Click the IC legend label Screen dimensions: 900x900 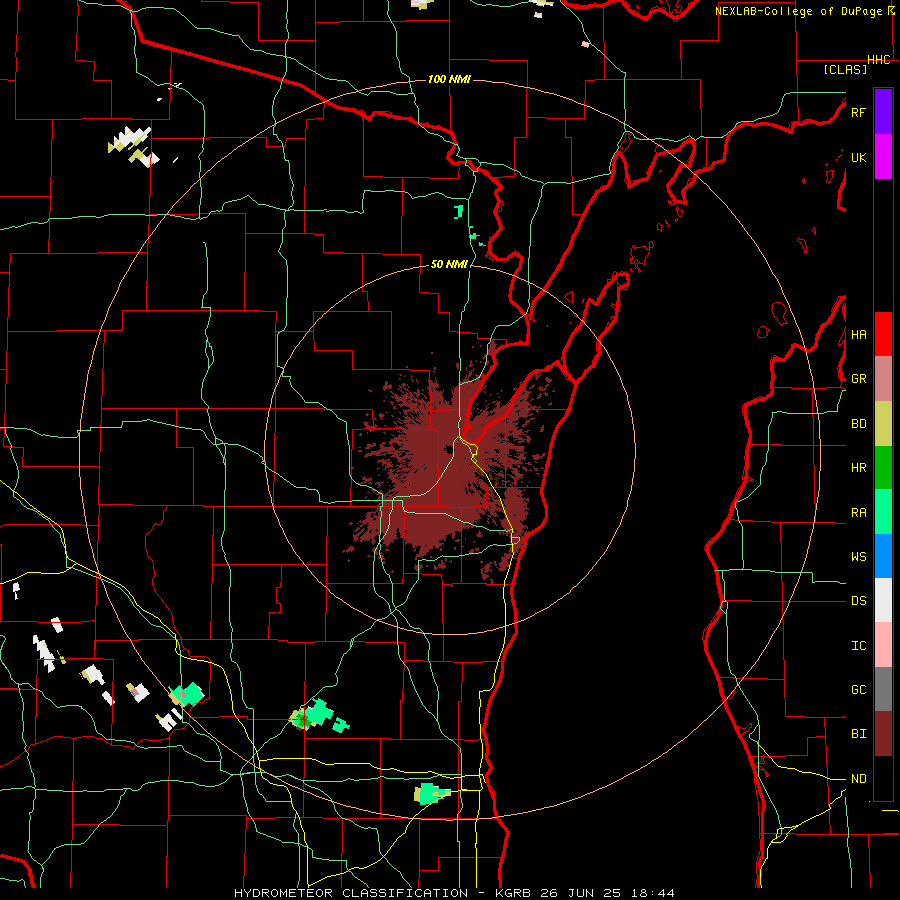tap(858, 646)
